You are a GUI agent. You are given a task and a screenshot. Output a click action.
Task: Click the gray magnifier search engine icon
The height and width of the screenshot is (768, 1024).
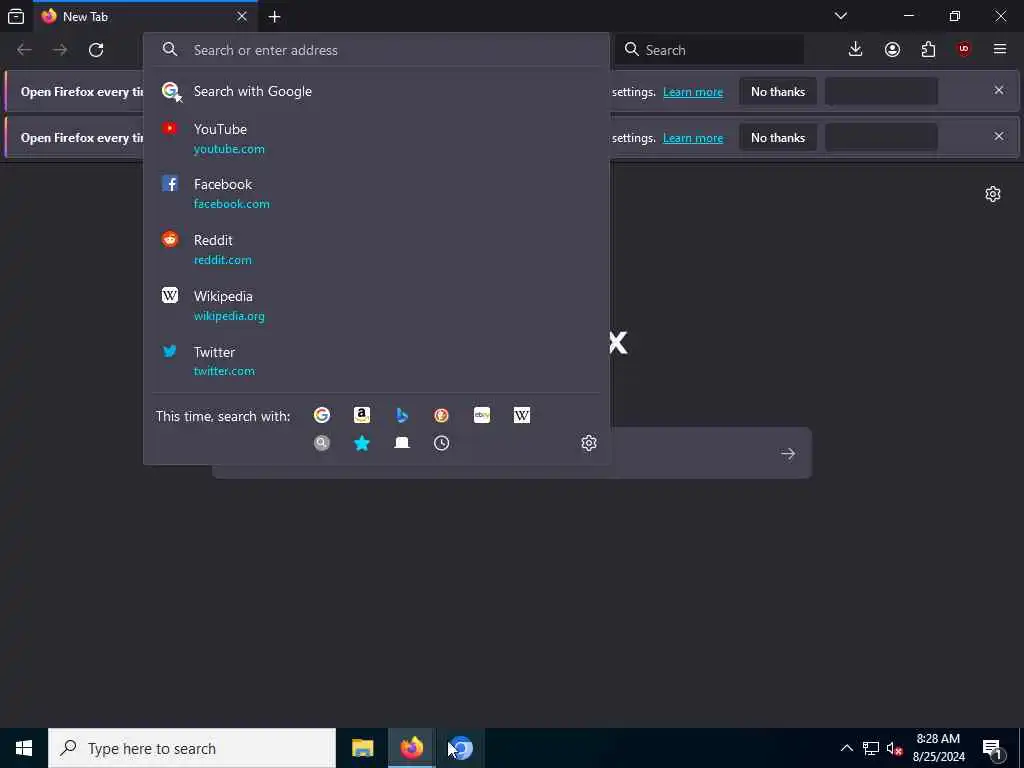pyautogui.click(x=321, y=443)
